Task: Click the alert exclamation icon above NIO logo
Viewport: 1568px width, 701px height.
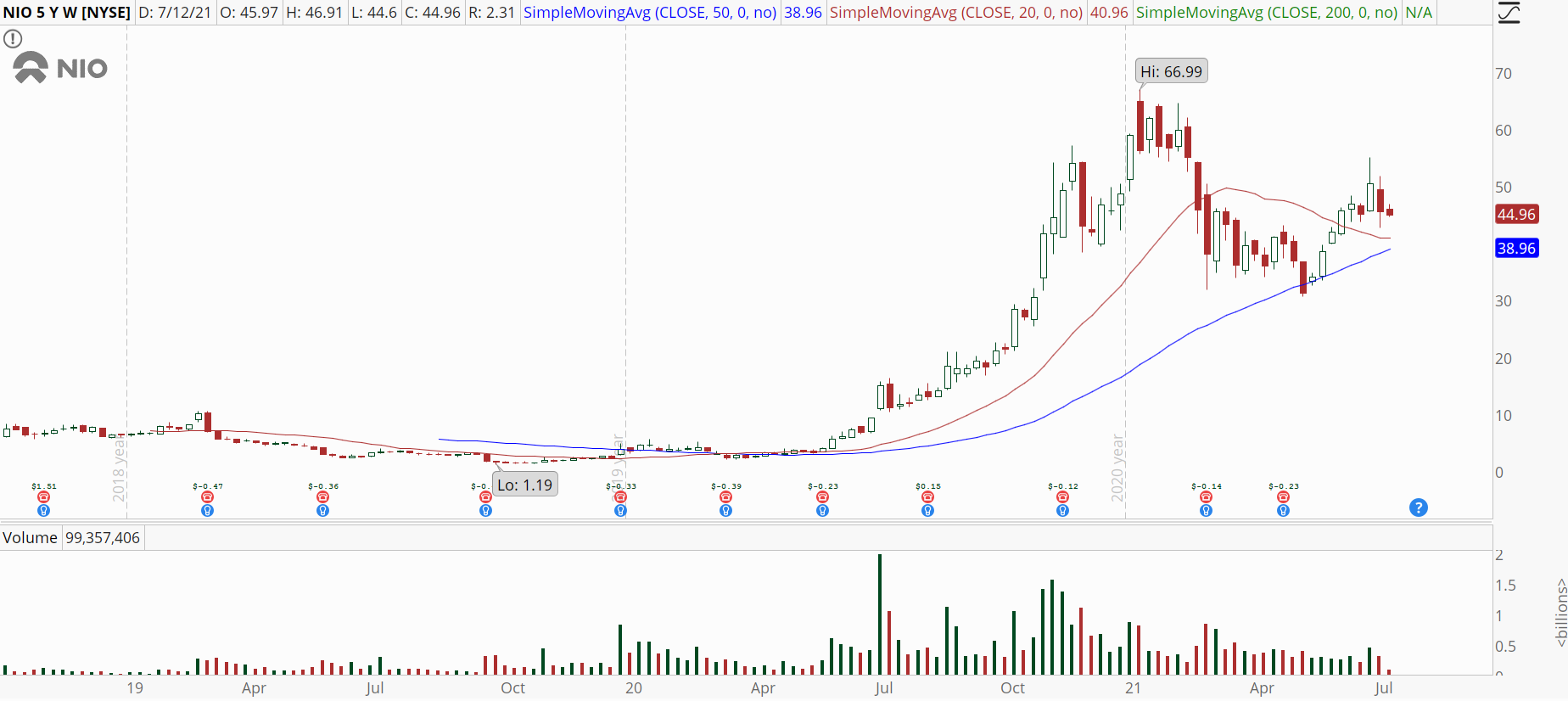Action: pos(13,38)
